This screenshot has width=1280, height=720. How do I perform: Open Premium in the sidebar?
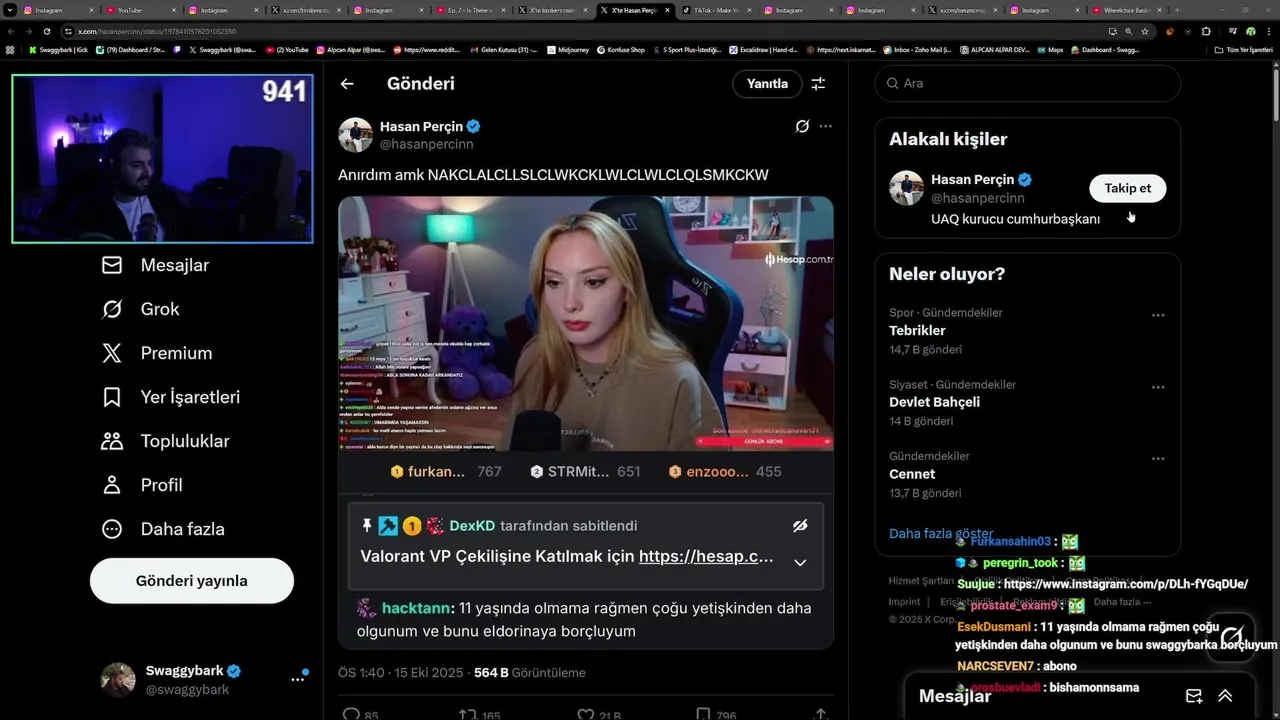tap(157, 353)
